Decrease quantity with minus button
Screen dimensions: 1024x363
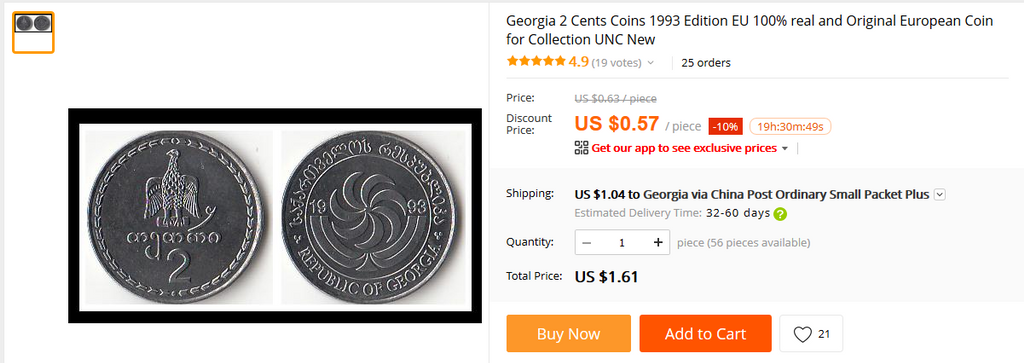(586, 242)
